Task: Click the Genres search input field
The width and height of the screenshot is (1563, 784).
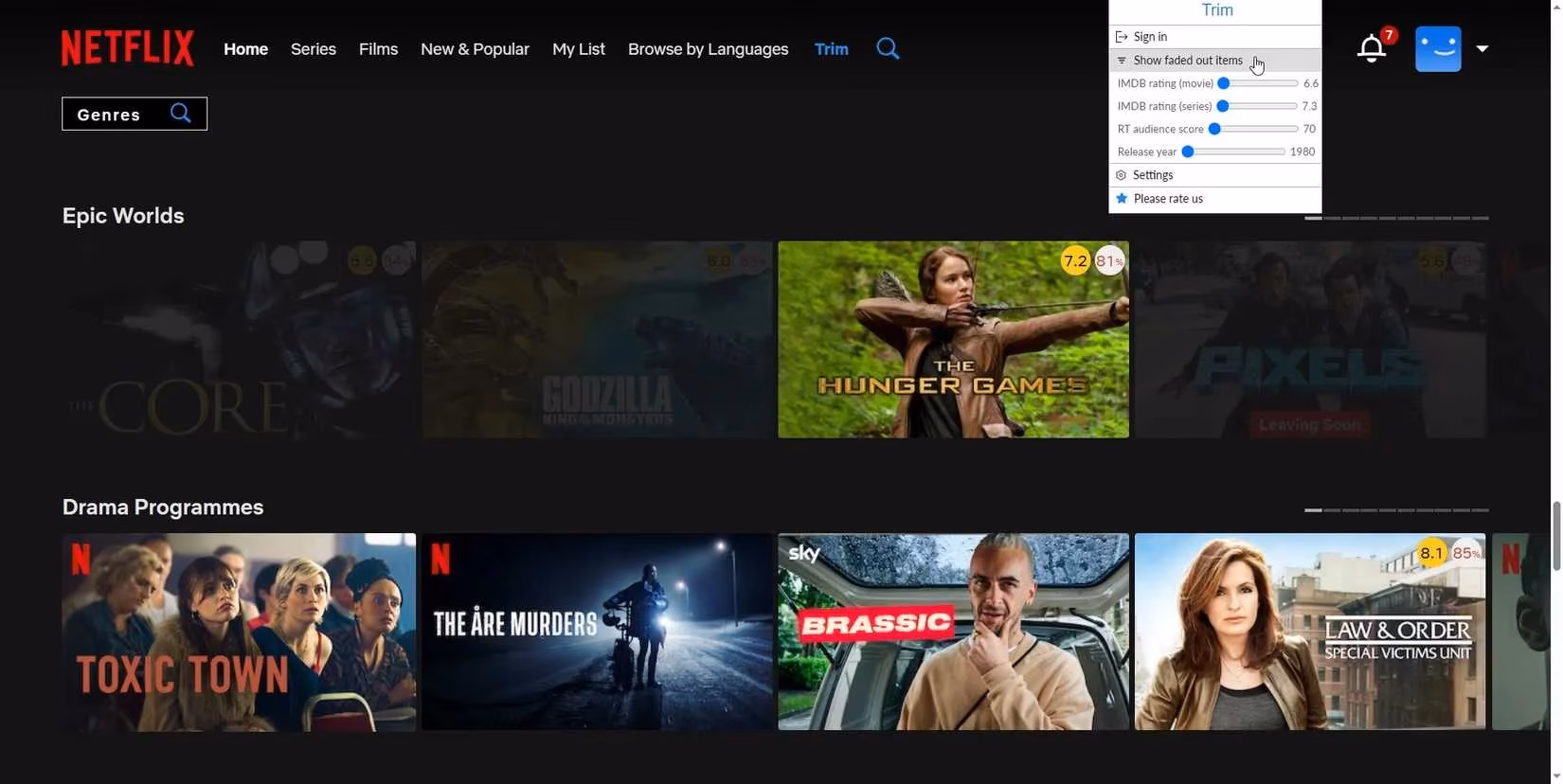Action: pyautogui.click(x=135, y=114)
